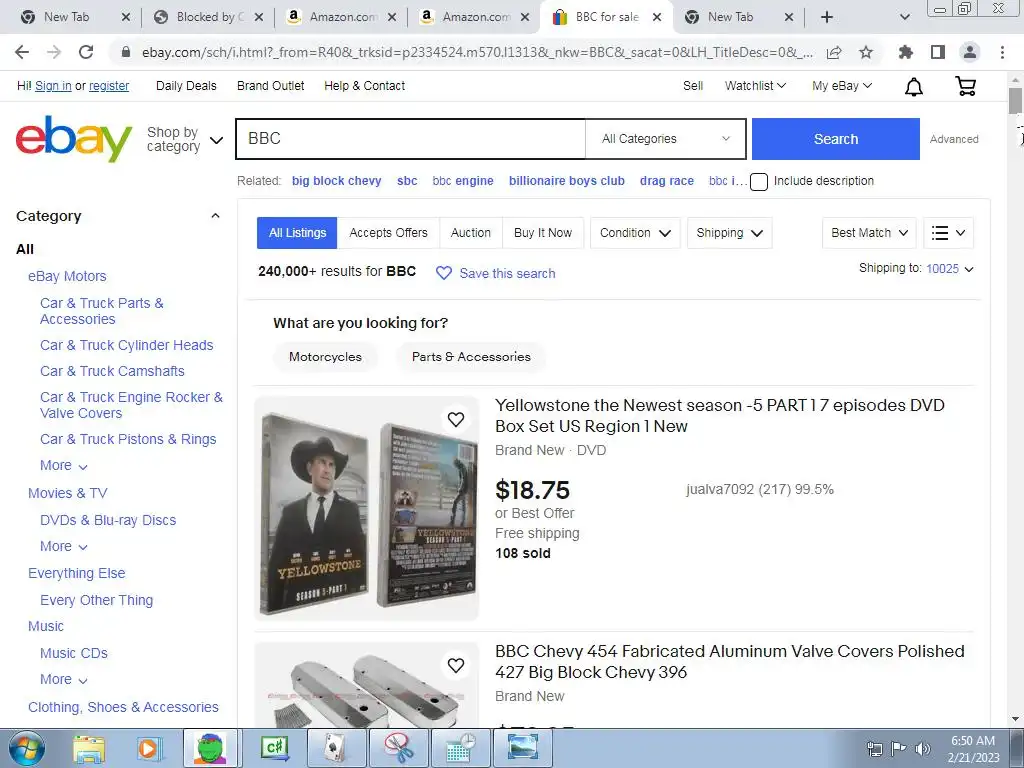Open the Best Match sort dropdown

pos(869,233)
